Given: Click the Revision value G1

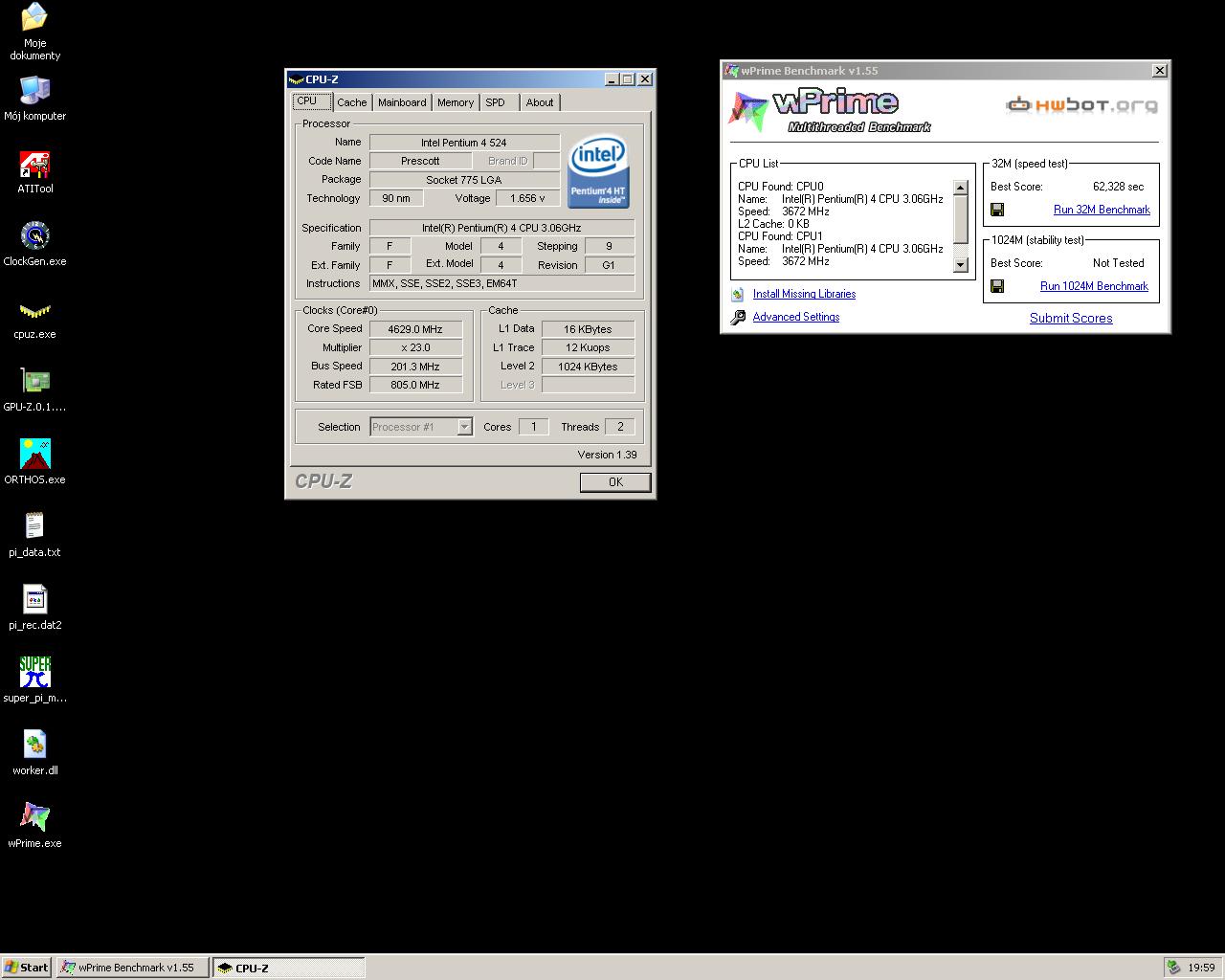Looking at the screenshot, I should 609,265.
